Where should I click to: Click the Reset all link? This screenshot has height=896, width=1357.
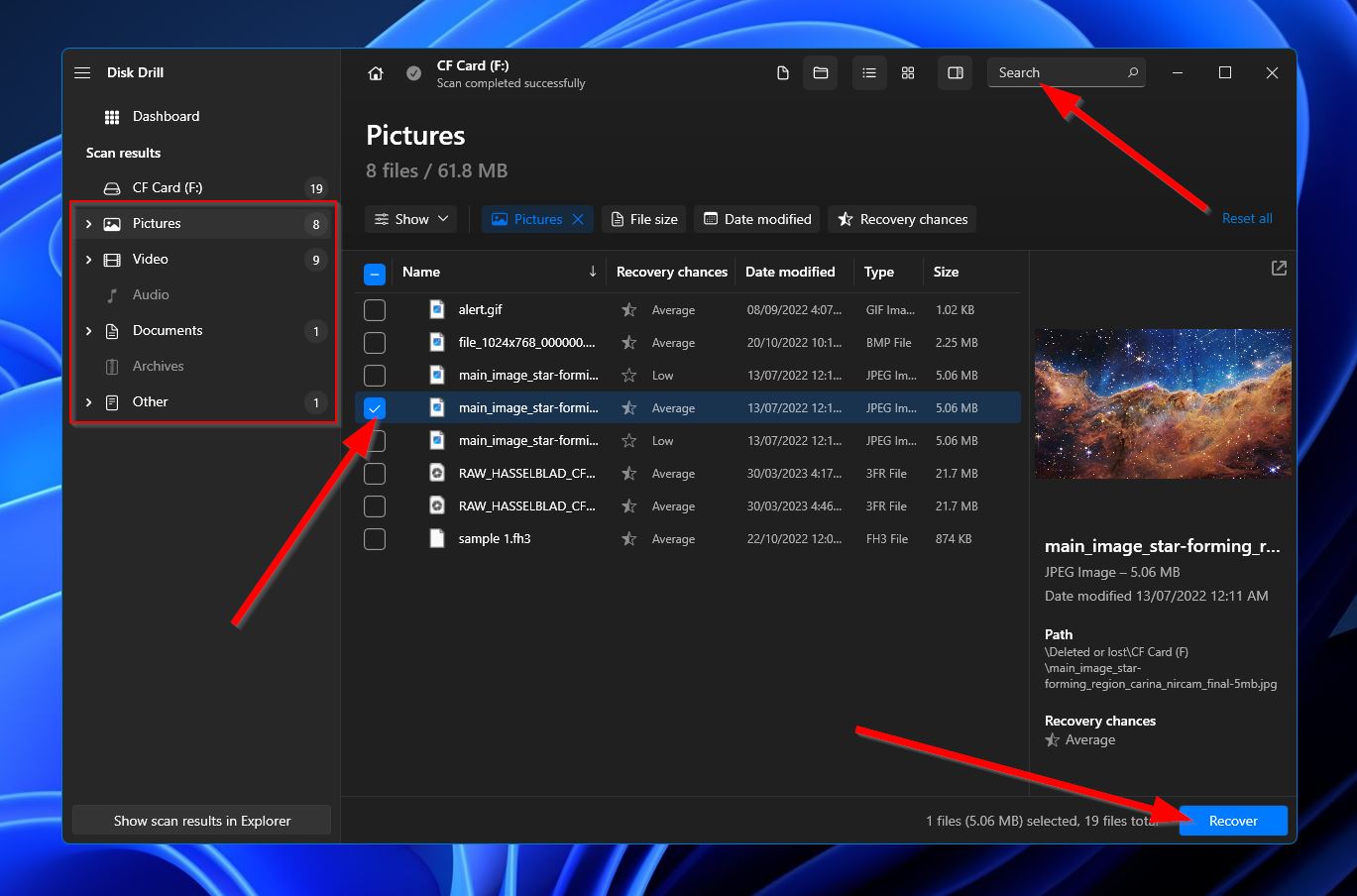pos(1247,218)
